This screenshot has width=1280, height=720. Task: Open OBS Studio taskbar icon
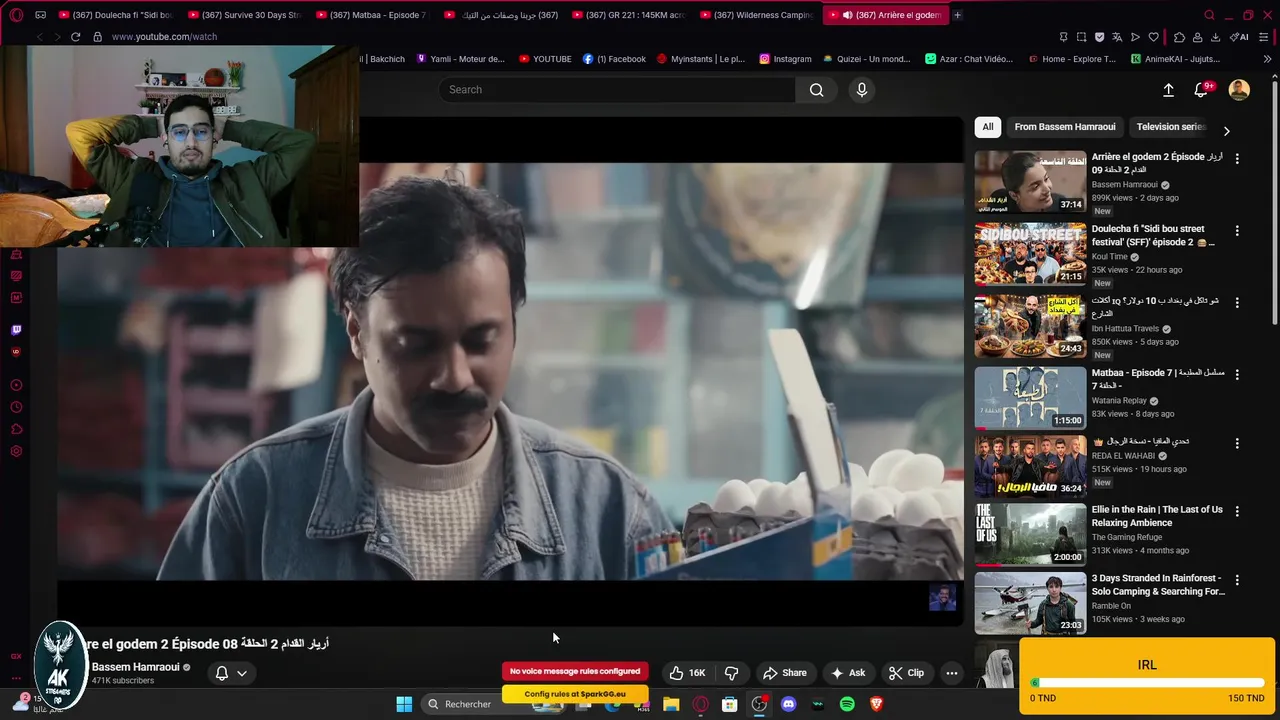pos(759,704)
